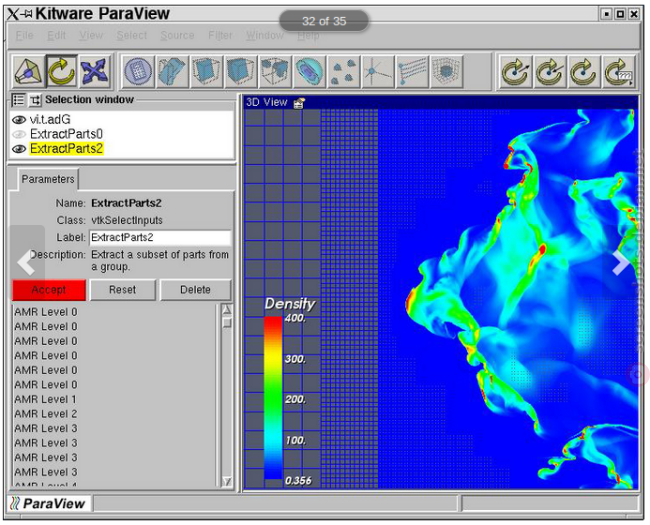Viewport: 650px width, 525px height.
Task: Click the 0.356 minimum scale value
Action: tap(298, 481)
